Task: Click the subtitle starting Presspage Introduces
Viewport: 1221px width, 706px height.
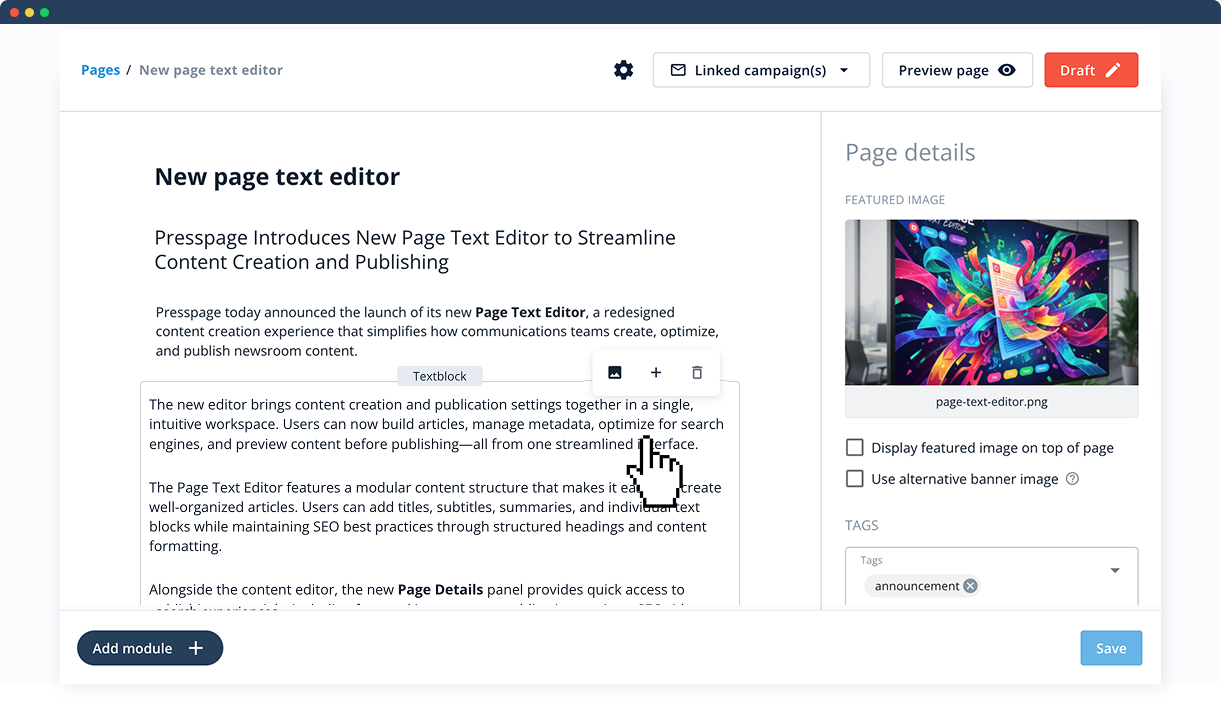Action: point(415,250)
